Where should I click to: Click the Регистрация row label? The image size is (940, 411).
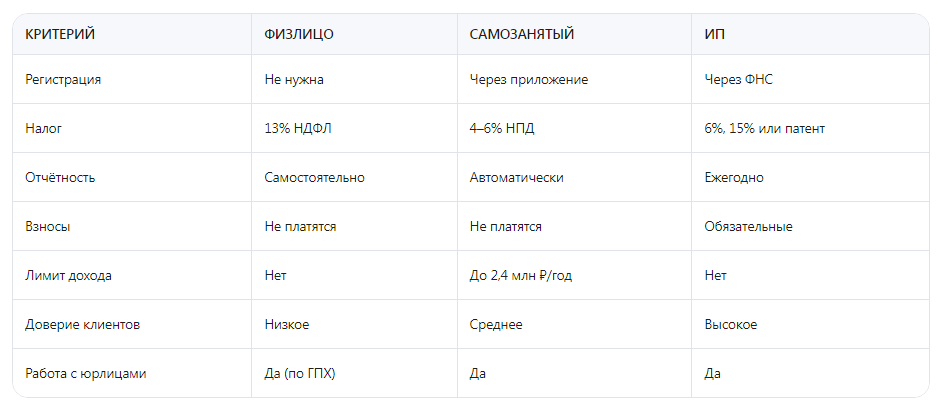tap(63, 80)
